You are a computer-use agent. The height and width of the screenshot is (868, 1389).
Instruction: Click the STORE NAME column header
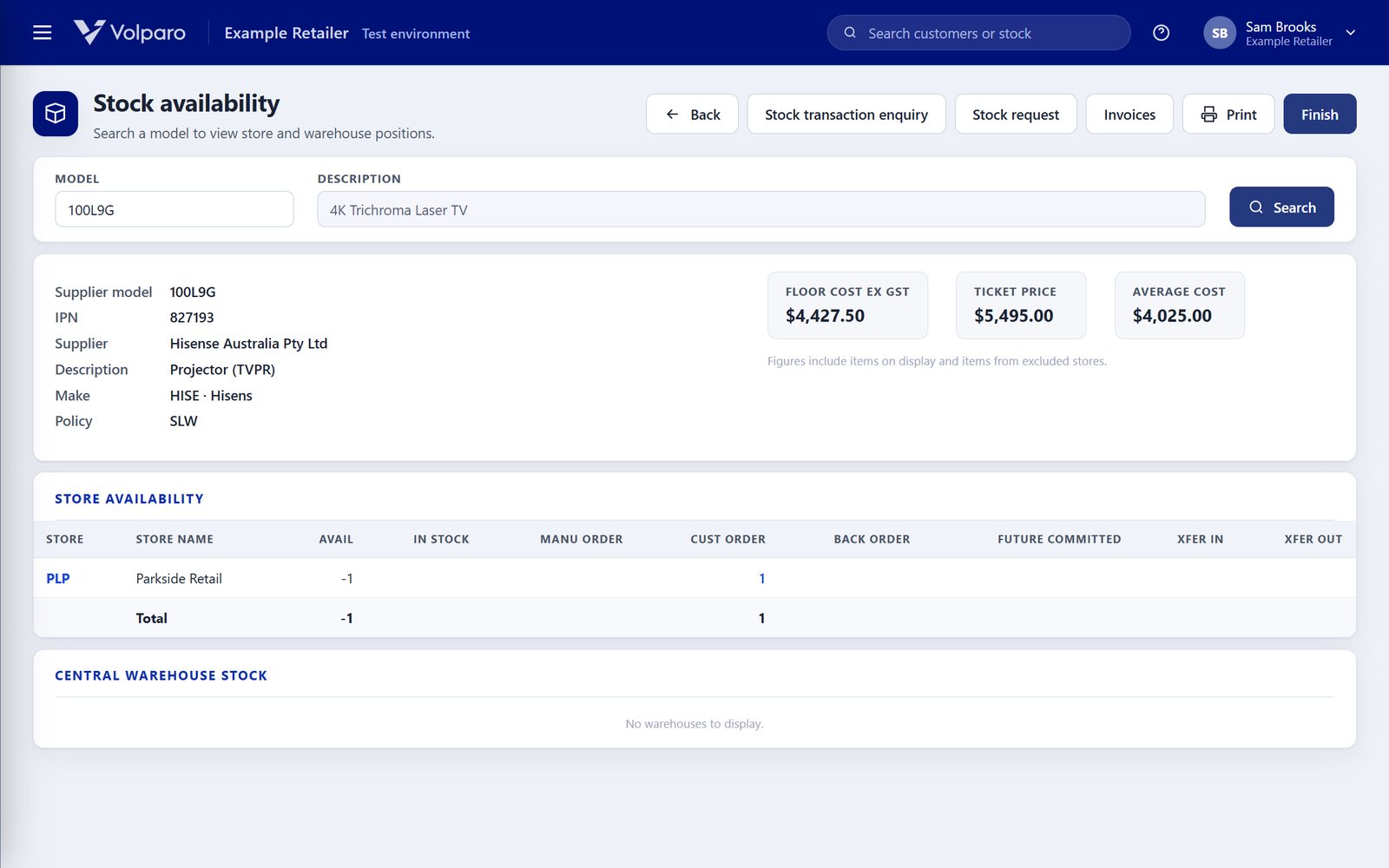coord(174,539)
